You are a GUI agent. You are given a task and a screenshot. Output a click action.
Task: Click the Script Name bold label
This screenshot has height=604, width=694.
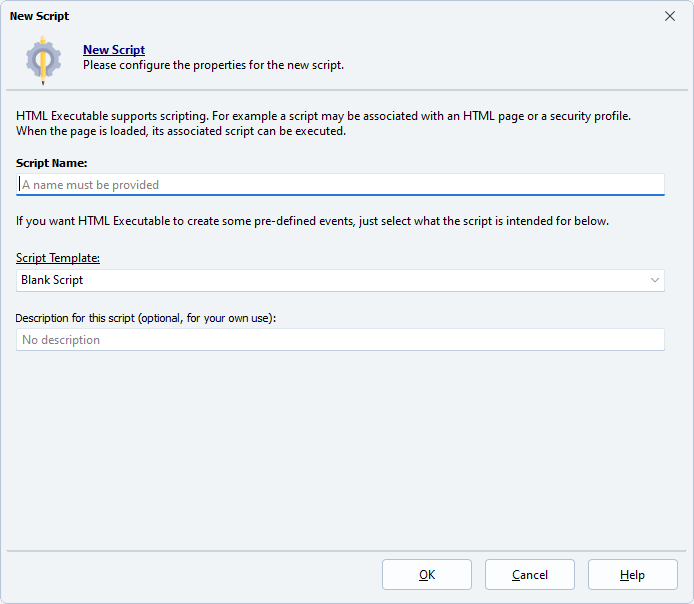pyautogui.click(x=52, y=162)
